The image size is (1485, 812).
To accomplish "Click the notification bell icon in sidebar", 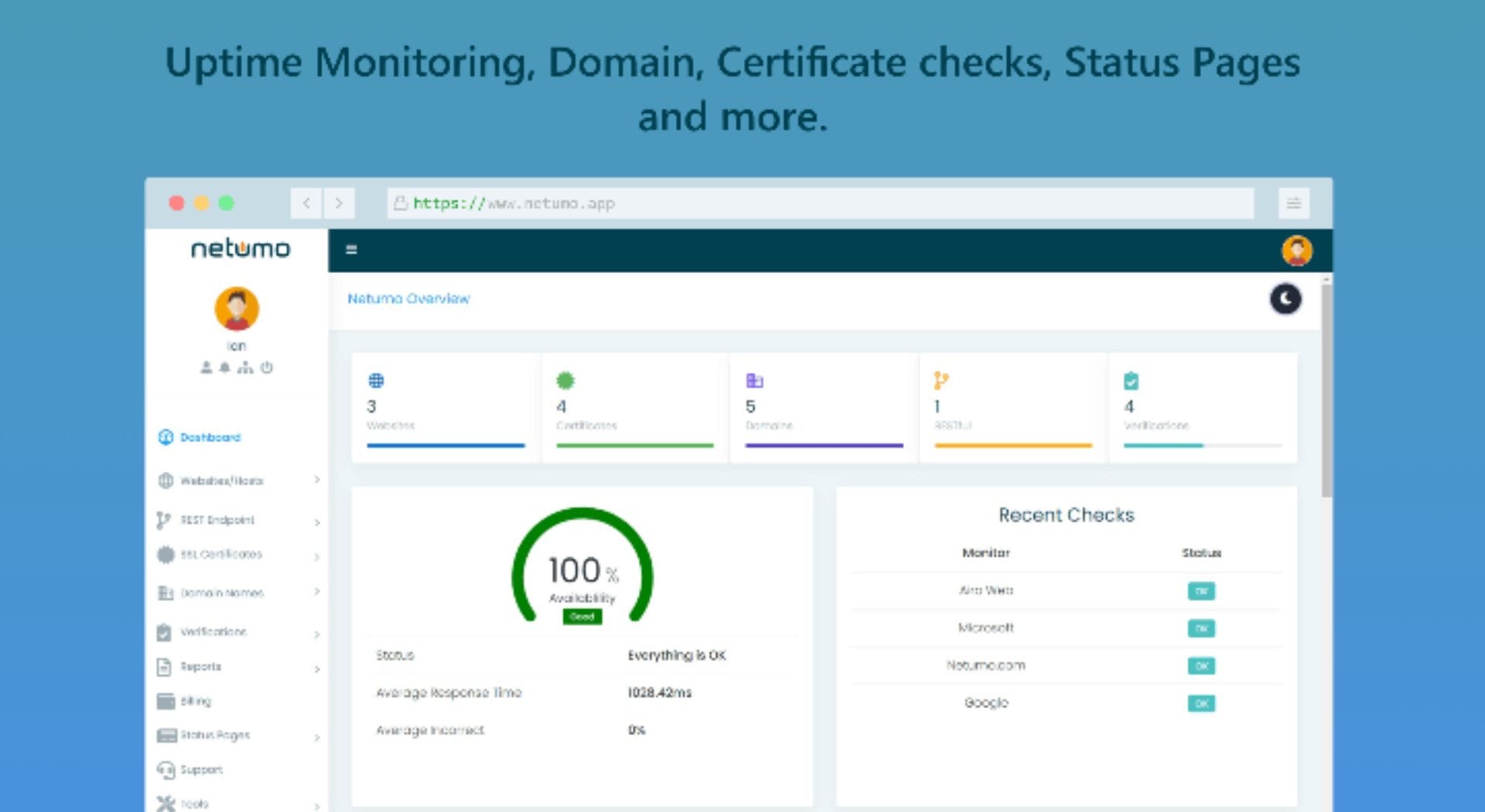I will tap(224, 367).
